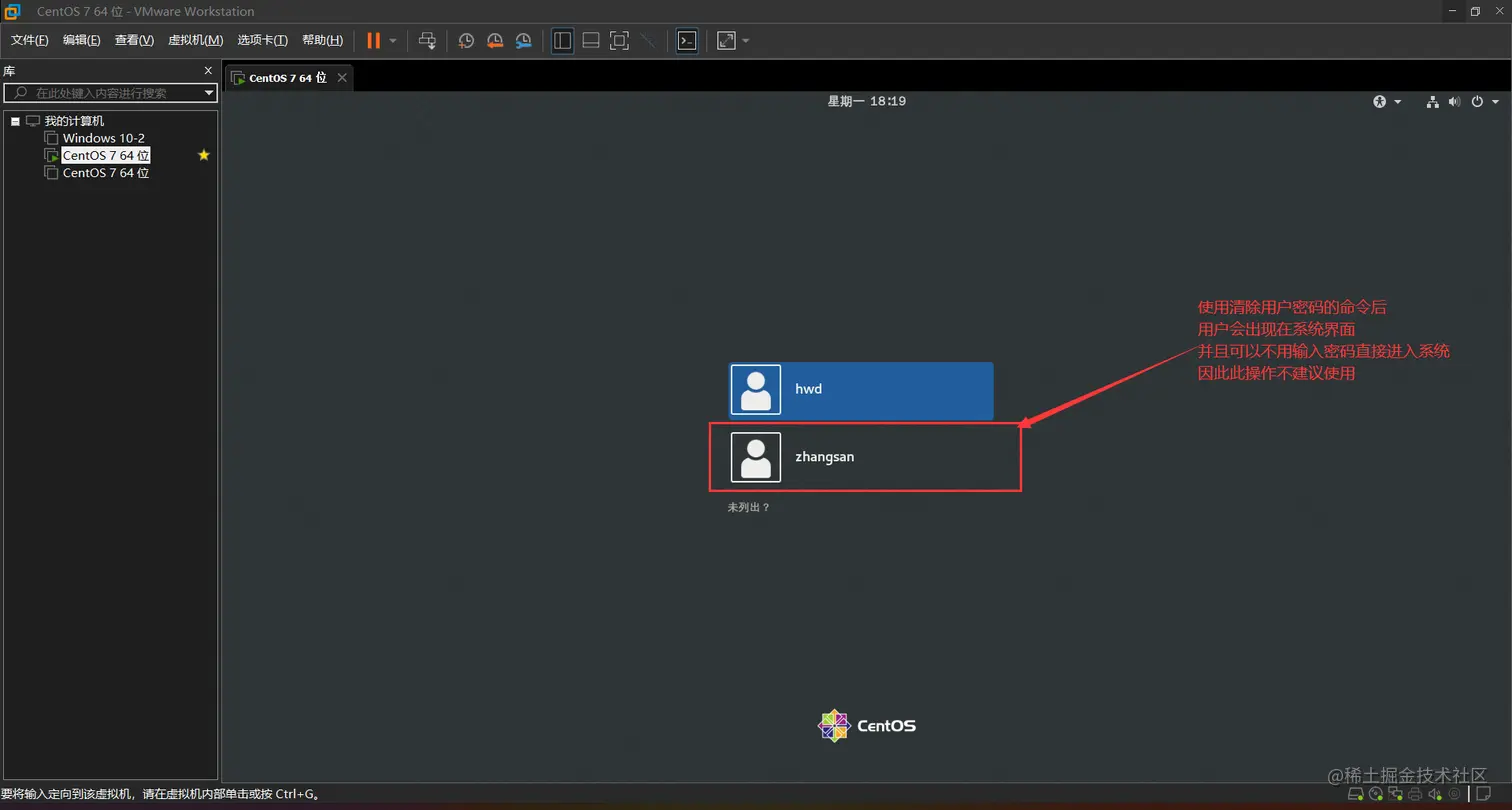The height and width of the screenshot is (810, 1512).
Task: Close the CentOS 7 64 位 tab
Action: tap(342, 78)
